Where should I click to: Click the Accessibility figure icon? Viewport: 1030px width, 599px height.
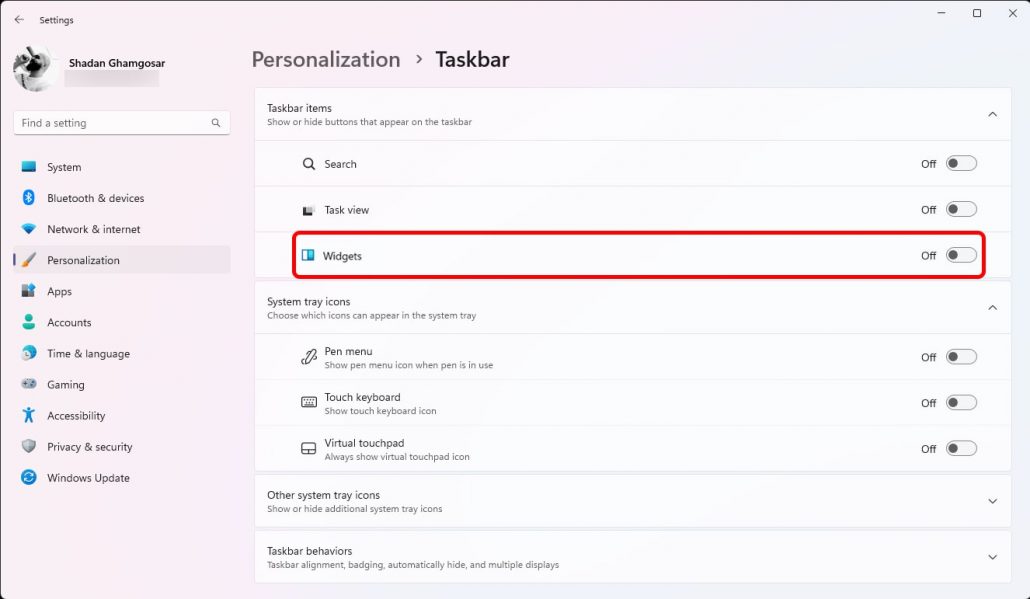coord(28,416)
